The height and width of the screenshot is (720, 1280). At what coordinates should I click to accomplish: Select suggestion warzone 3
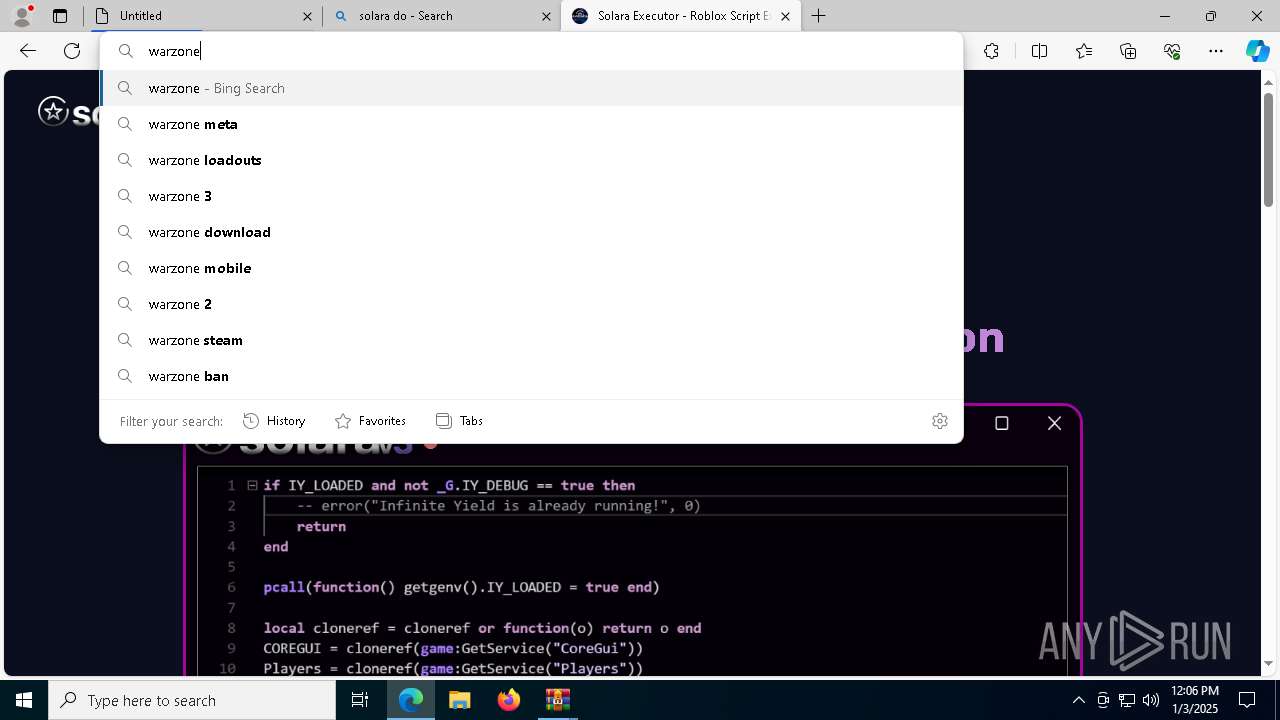pos(531,196)
